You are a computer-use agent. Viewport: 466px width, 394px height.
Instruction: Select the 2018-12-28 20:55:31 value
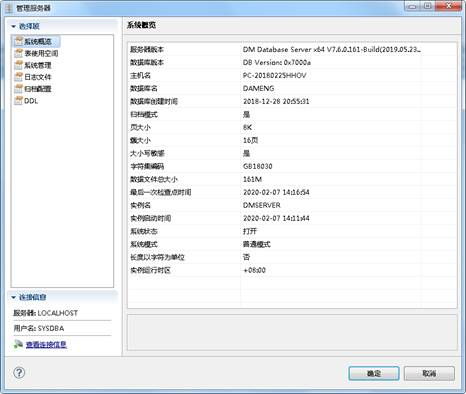[x=276, y=102]
